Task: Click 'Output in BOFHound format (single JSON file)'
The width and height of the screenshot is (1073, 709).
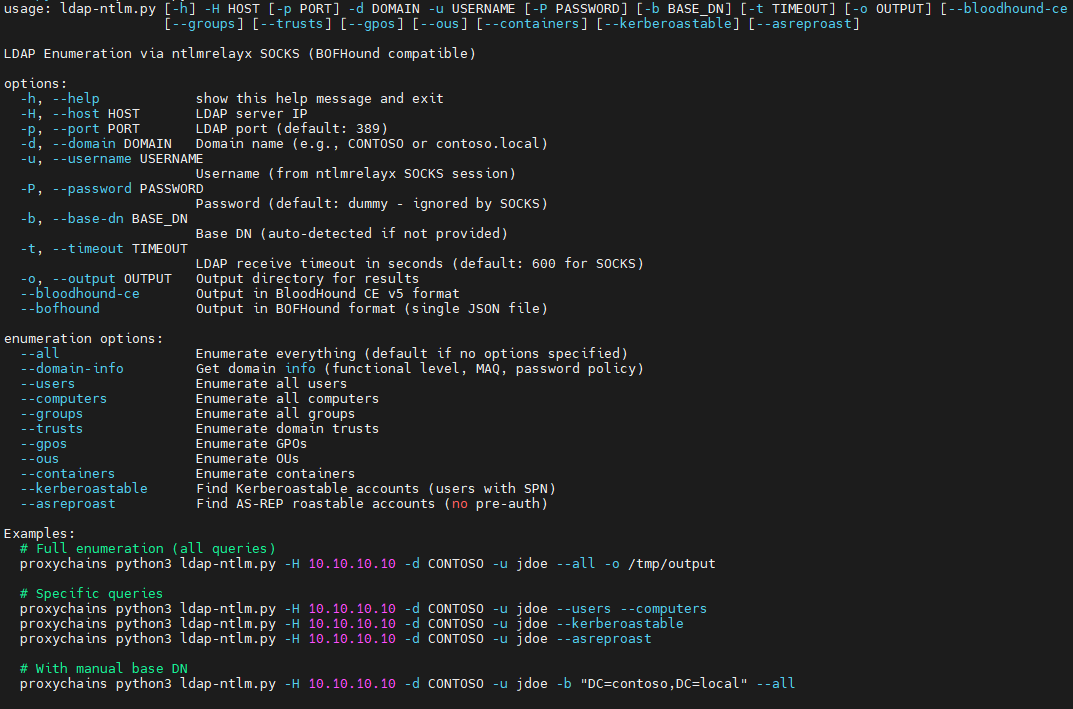Action: (x=372, y=309)
